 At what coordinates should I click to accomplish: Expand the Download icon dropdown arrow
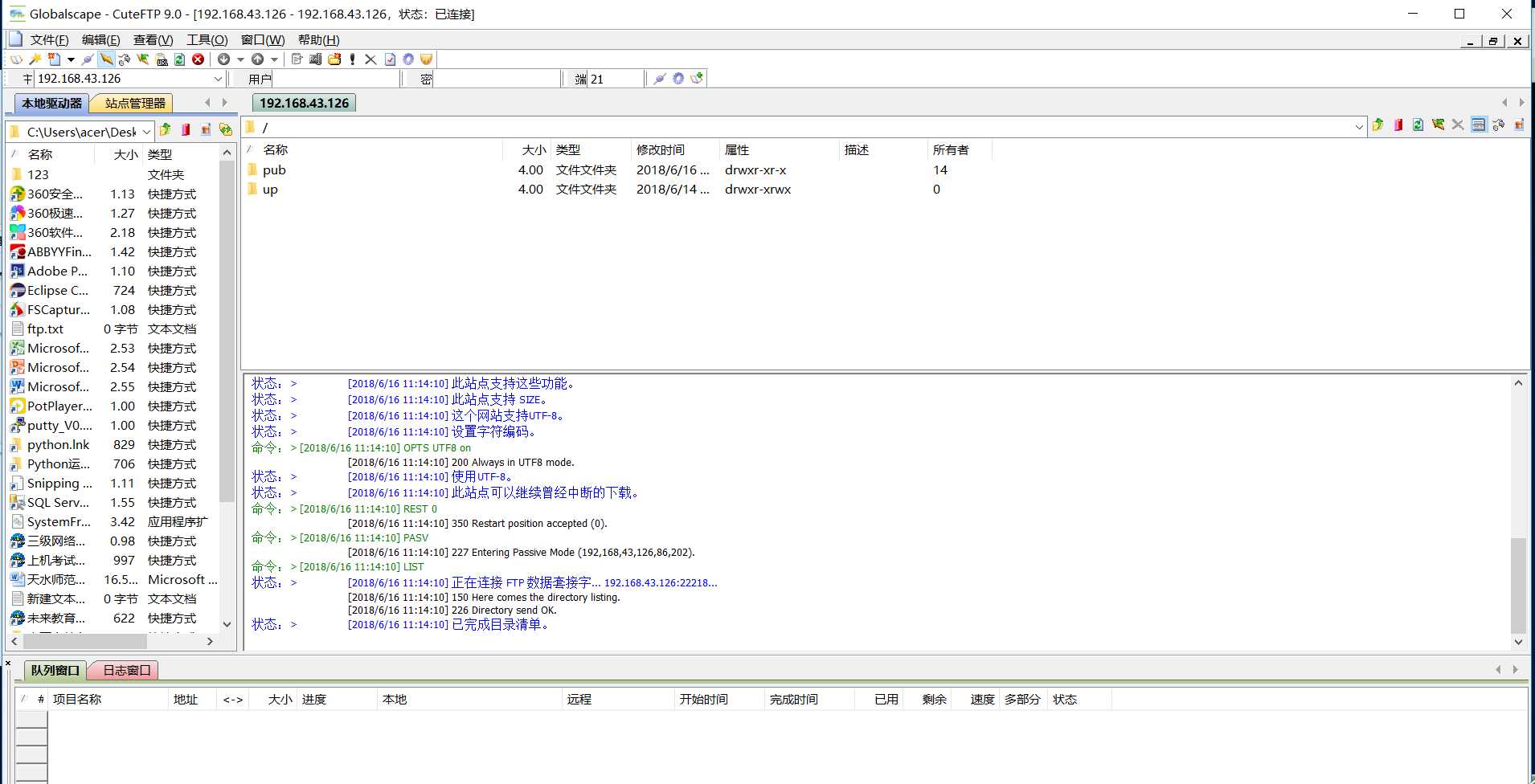point(240,59)
